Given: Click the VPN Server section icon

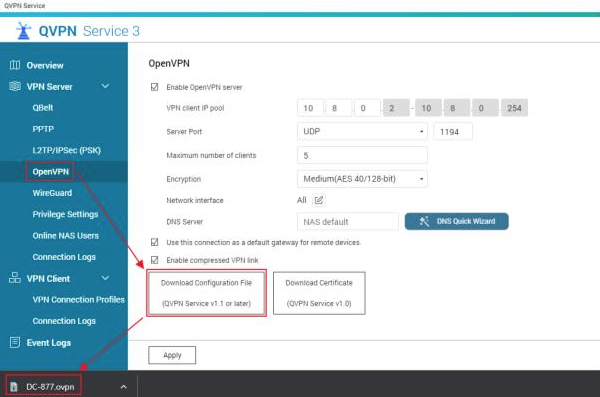Looking at the screenshot, I should (x=15, y=86).
